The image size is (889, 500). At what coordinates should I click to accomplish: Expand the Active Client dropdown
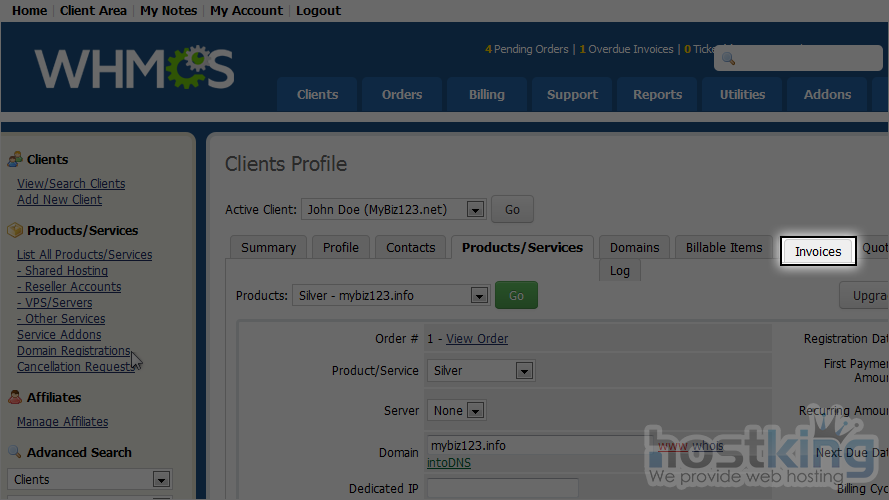[475, 210]
